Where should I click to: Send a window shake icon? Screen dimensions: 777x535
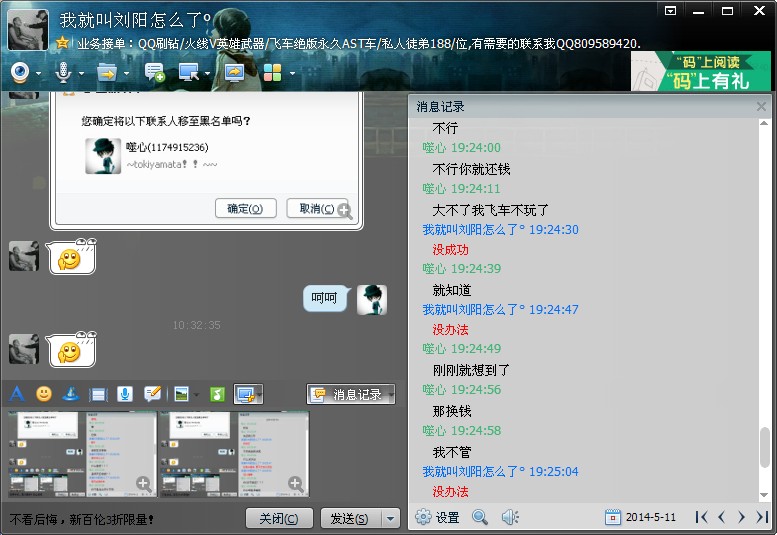pyautogui.click(x=98, y=395)
